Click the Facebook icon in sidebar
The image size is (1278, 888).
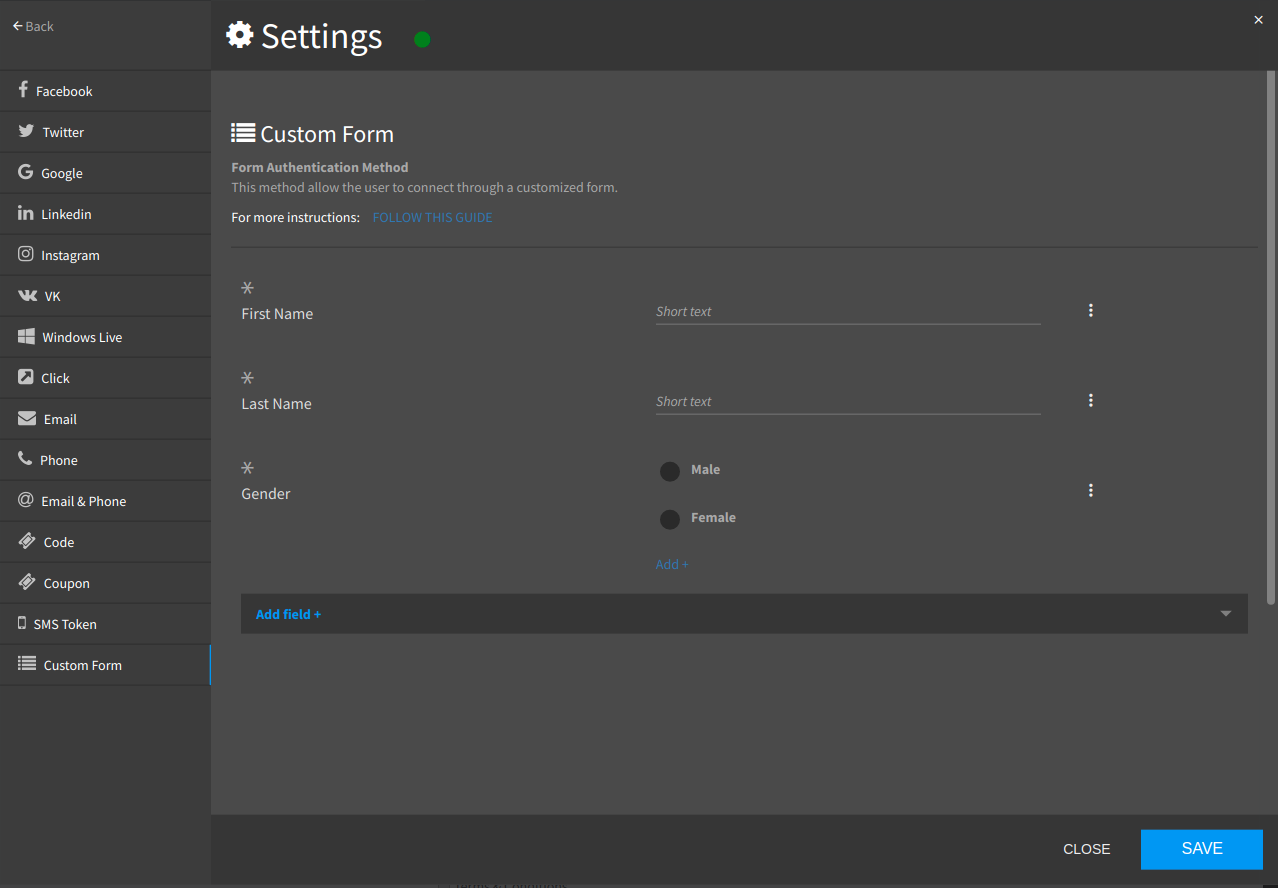coord(23,90)
